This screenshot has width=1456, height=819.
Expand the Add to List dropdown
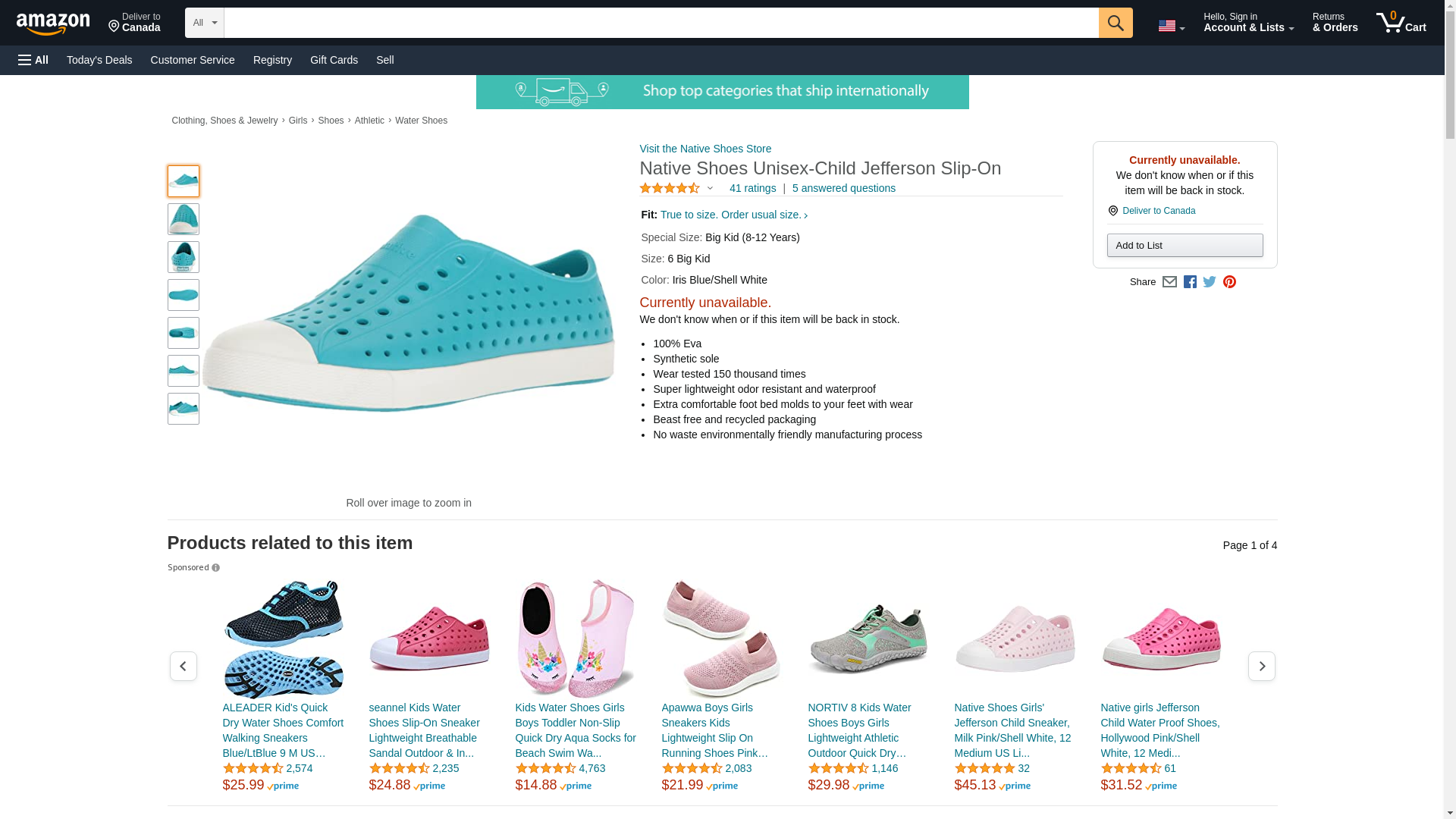(x=1185, y=245)
